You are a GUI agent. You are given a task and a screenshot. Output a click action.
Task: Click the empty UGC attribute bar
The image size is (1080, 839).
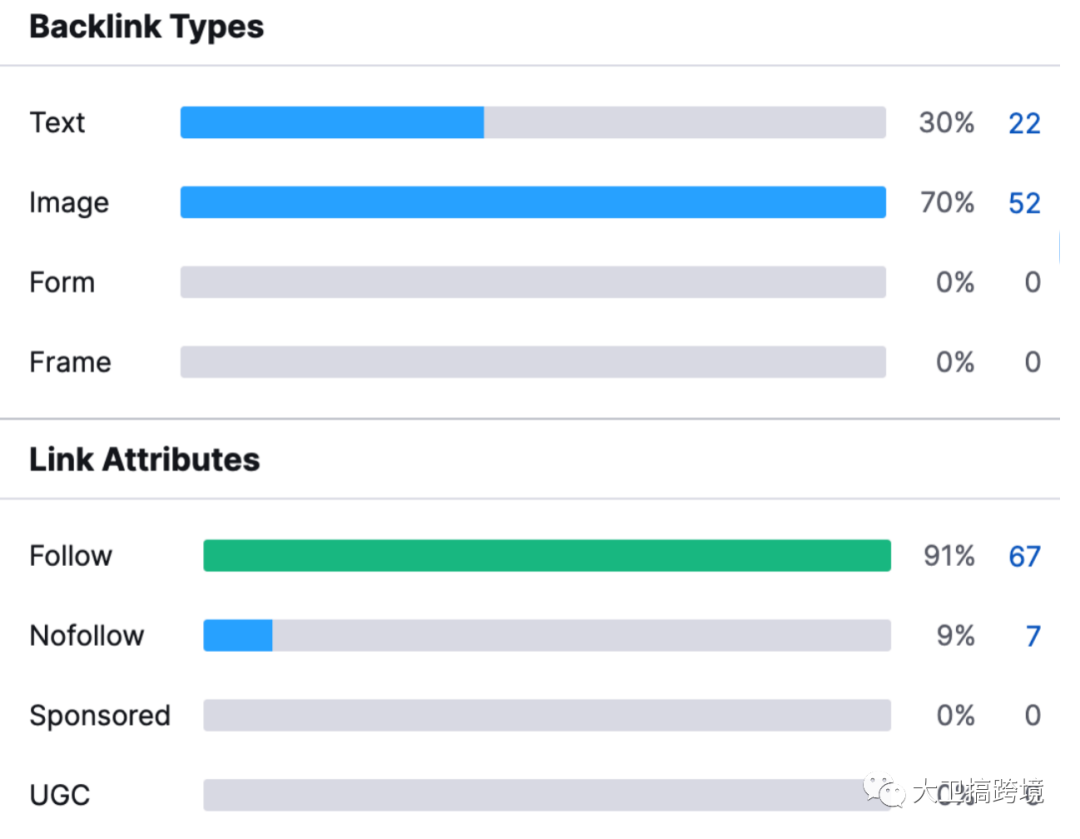point(530,795)
